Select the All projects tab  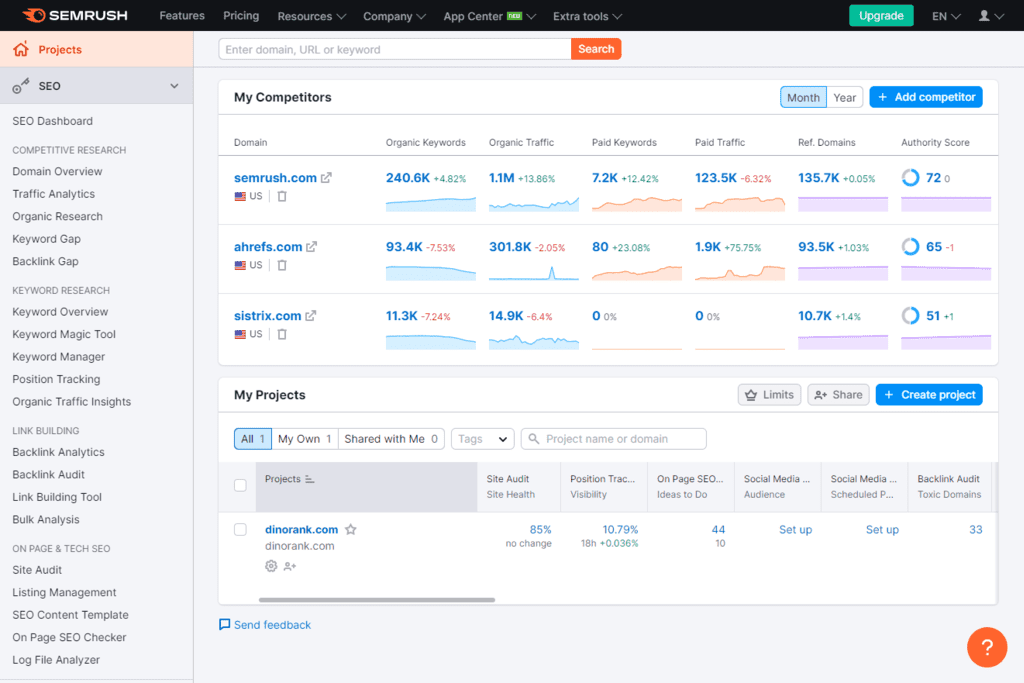click(x=253, y=439)
